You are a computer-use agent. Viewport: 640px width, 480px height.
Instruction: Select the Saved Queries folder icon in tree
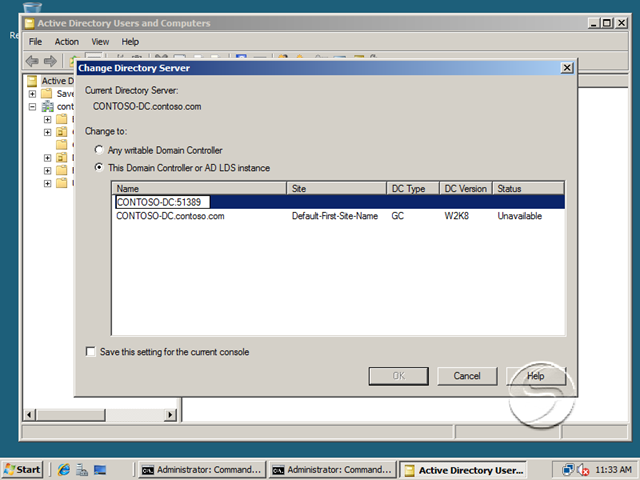(47, 94)
